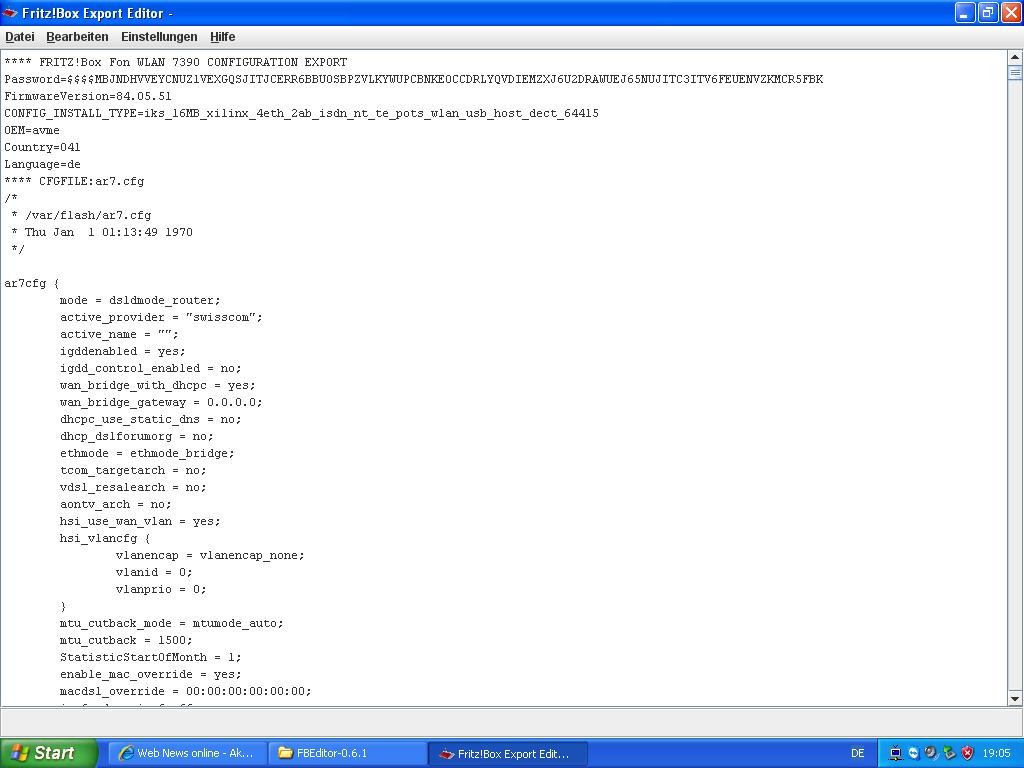Click the '**** CFGFILE:ar7.cfg' line
Image resolution: width=1024 pixels, height=768 pixels.
coord(74,181)
